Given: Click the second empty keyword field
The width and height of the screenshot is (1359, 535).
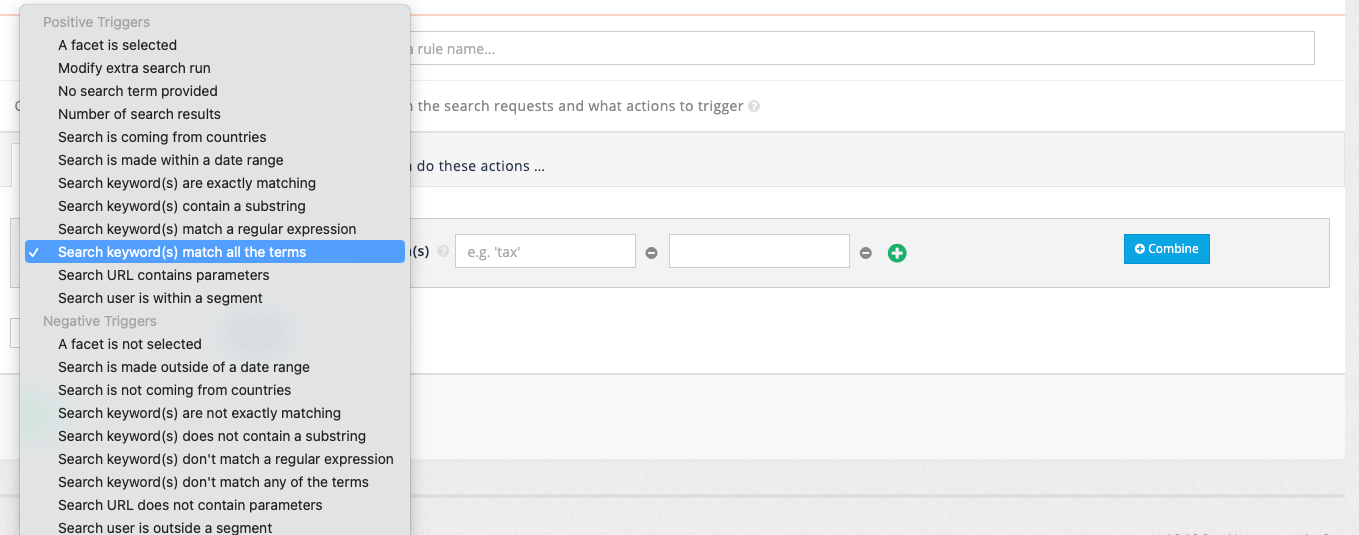Looking at the screenshot, I should tap(759, 251).
